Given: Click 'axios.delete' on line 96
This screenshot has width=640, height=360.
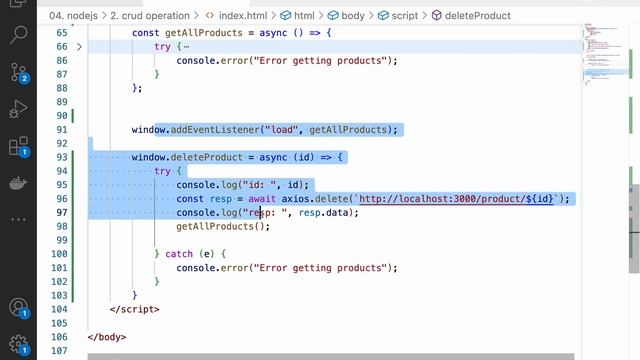Looking at the screenshot, I should 315,199.
